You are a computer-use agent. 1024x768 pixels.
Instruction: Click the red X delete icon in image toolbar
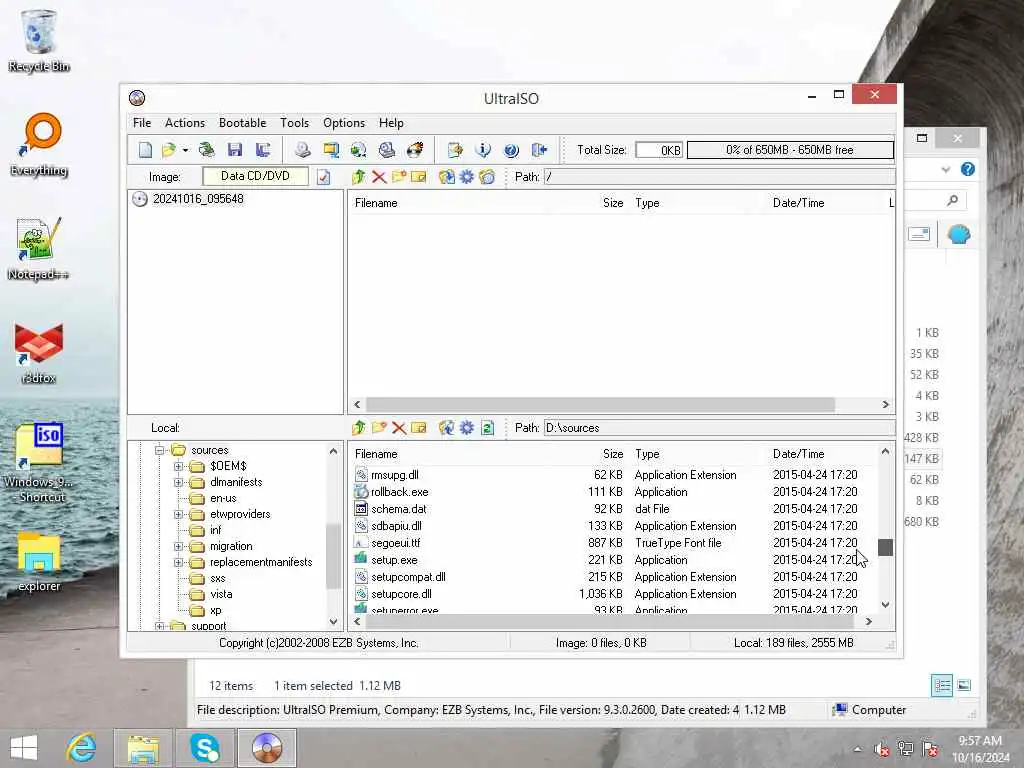pyautogui.click(x=379, y=176)
